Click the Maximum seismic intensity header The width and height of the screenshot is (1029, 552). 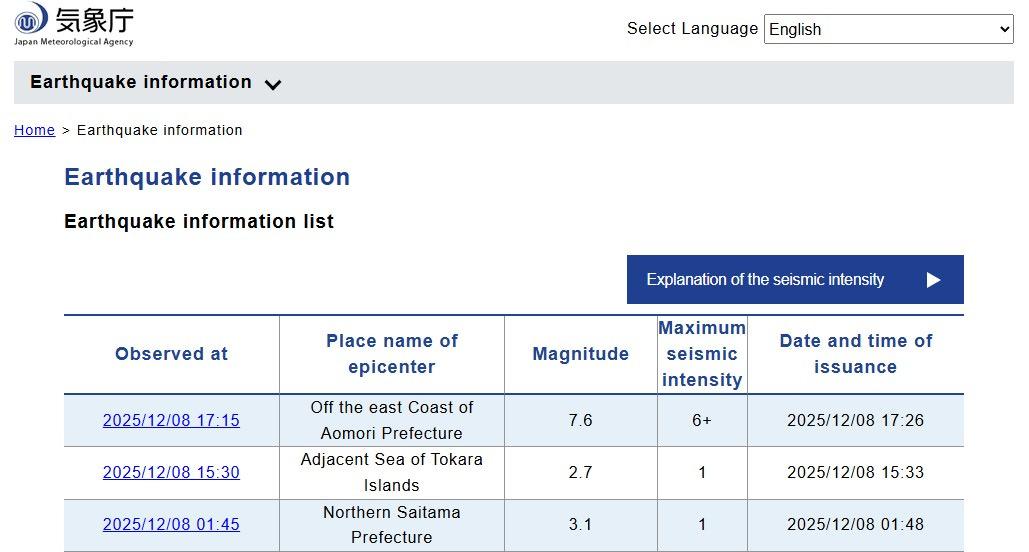click(x=702, y=354)
